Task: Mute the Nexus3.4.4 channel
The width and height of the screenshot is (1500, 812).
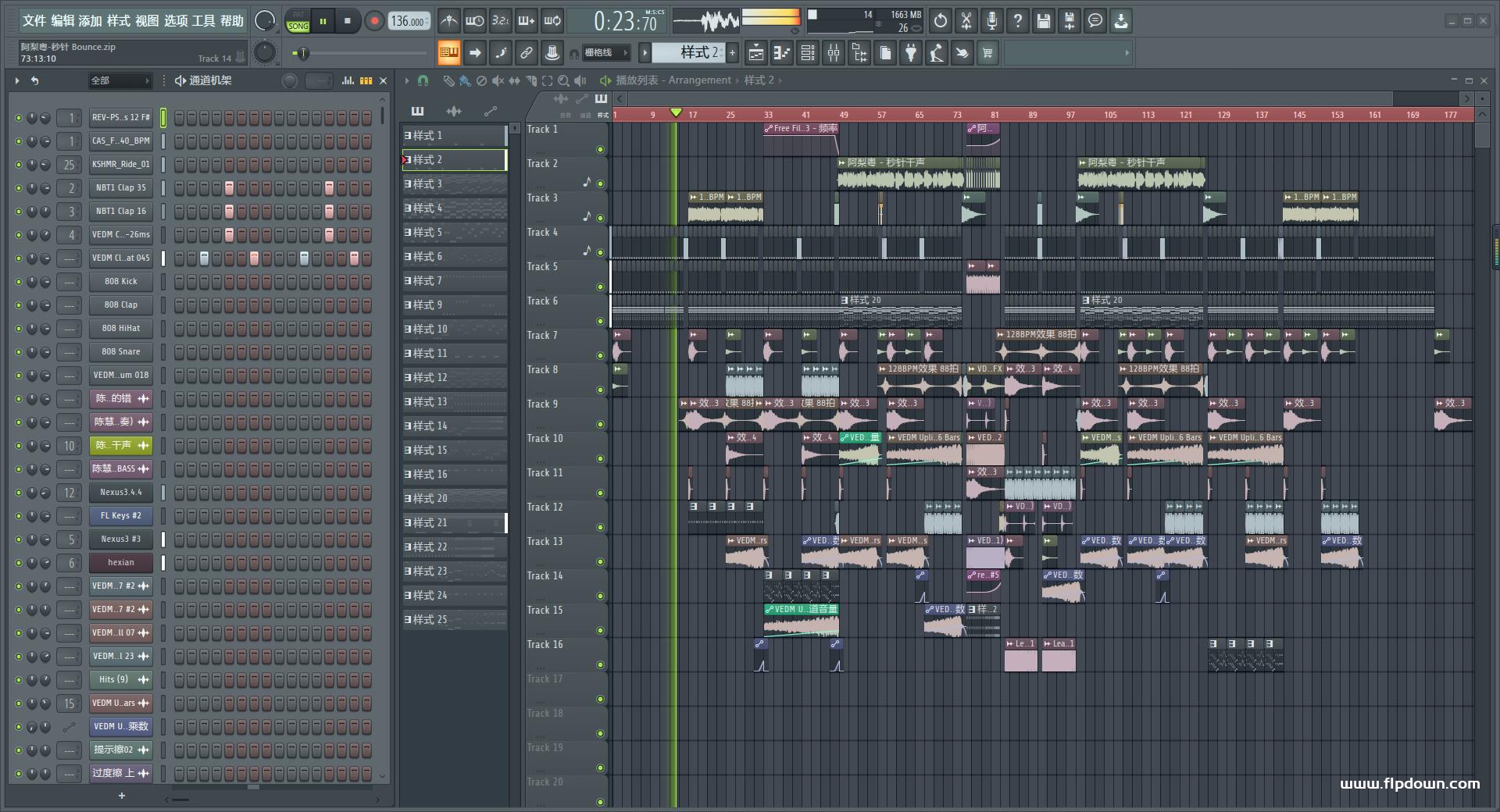Action: [19, 493]
